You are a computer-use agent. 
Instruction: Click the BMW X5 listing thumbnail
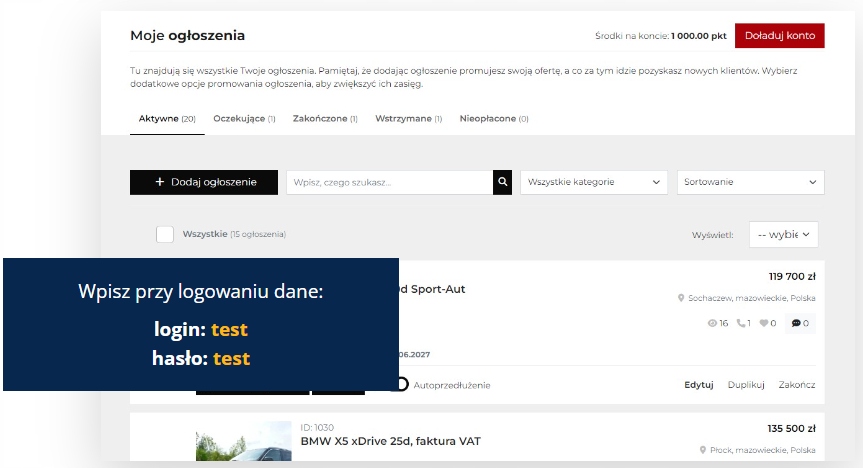243,441
